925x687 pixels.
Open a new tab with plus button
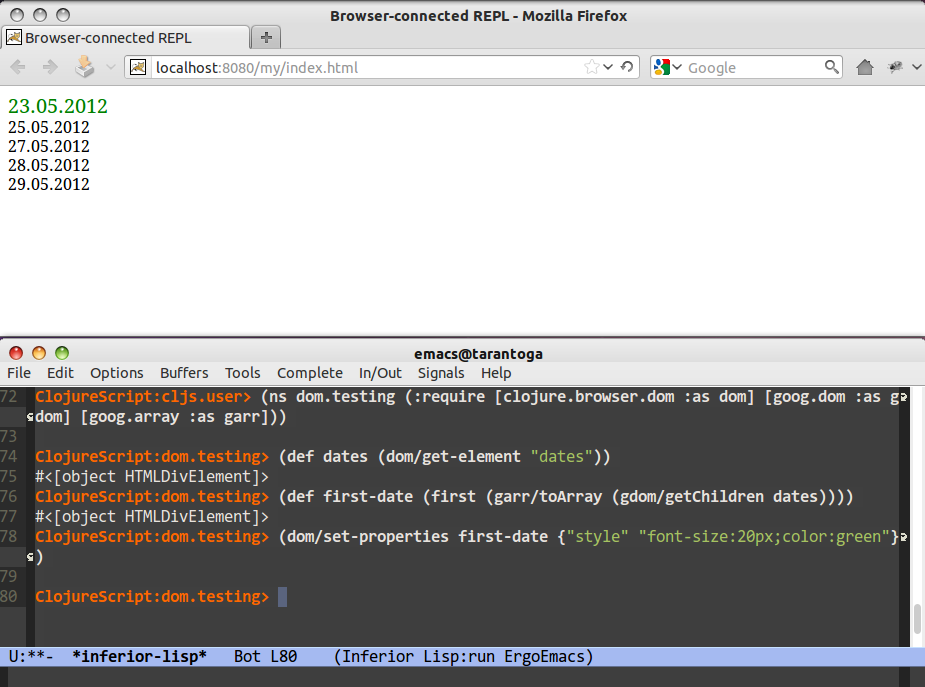[266, 37]
